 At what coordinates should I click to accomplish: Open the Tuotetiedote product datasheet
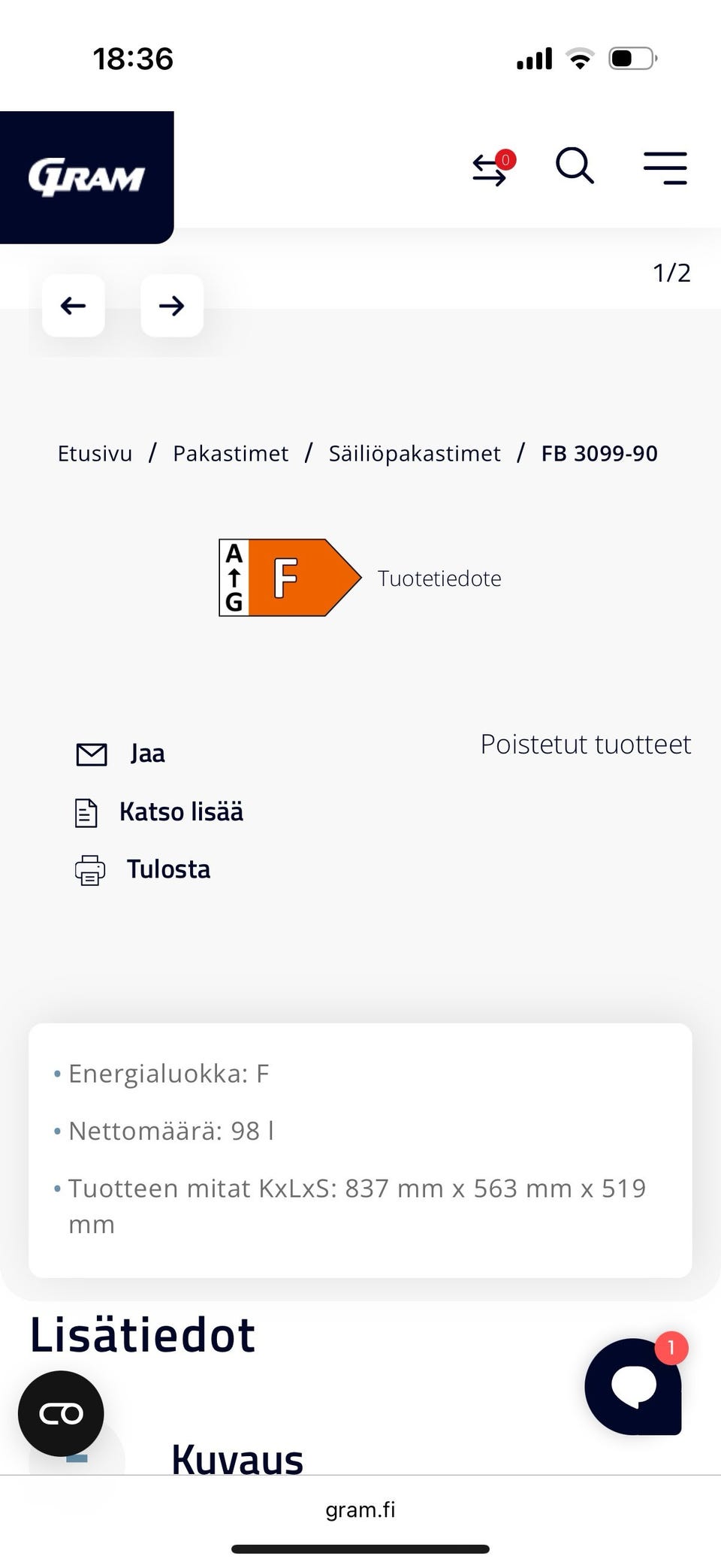pyautogui.click(x=440, y=579)
